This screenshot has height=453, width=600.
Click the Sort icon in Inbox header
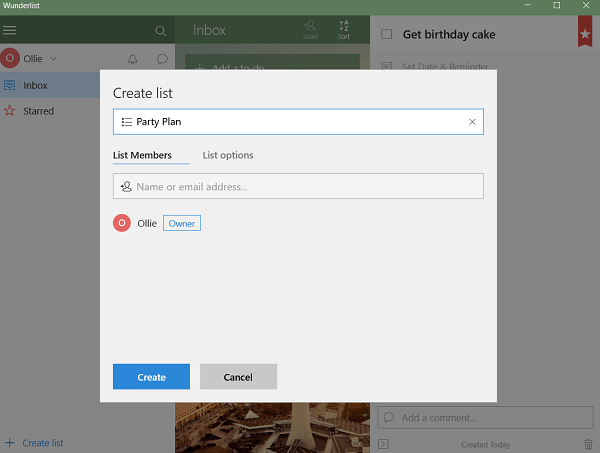click(x=344, y=29)
